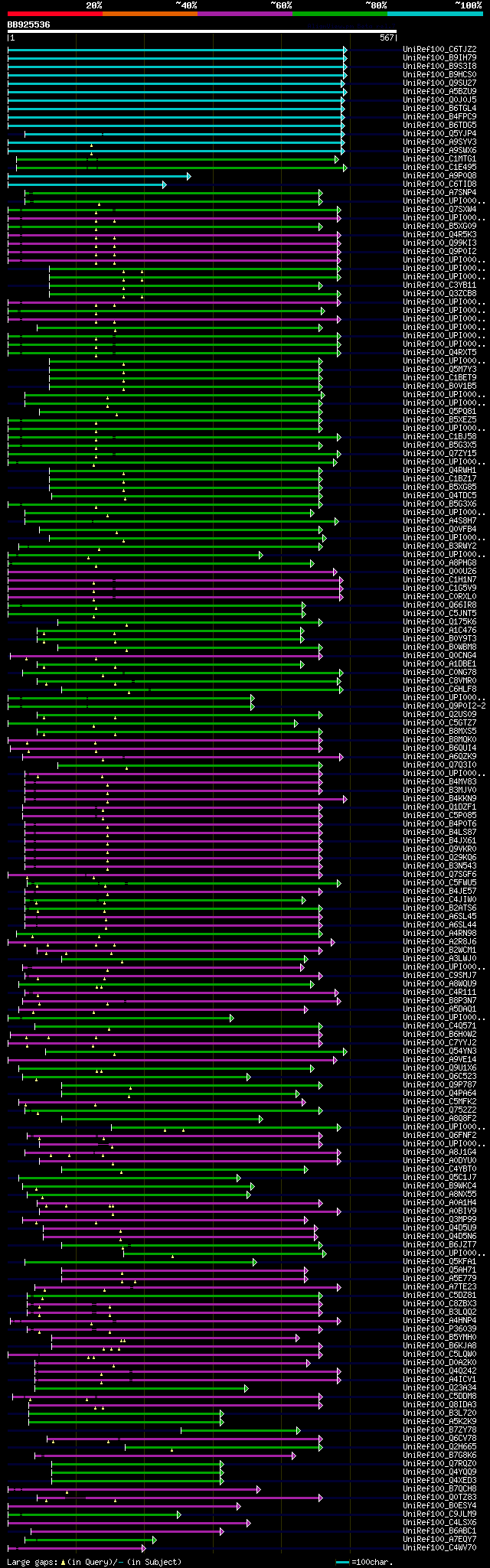Pick the UniRef100_A6SL45 label
The height and width of the screenshot is (1568, 490).
coord(439,917)
